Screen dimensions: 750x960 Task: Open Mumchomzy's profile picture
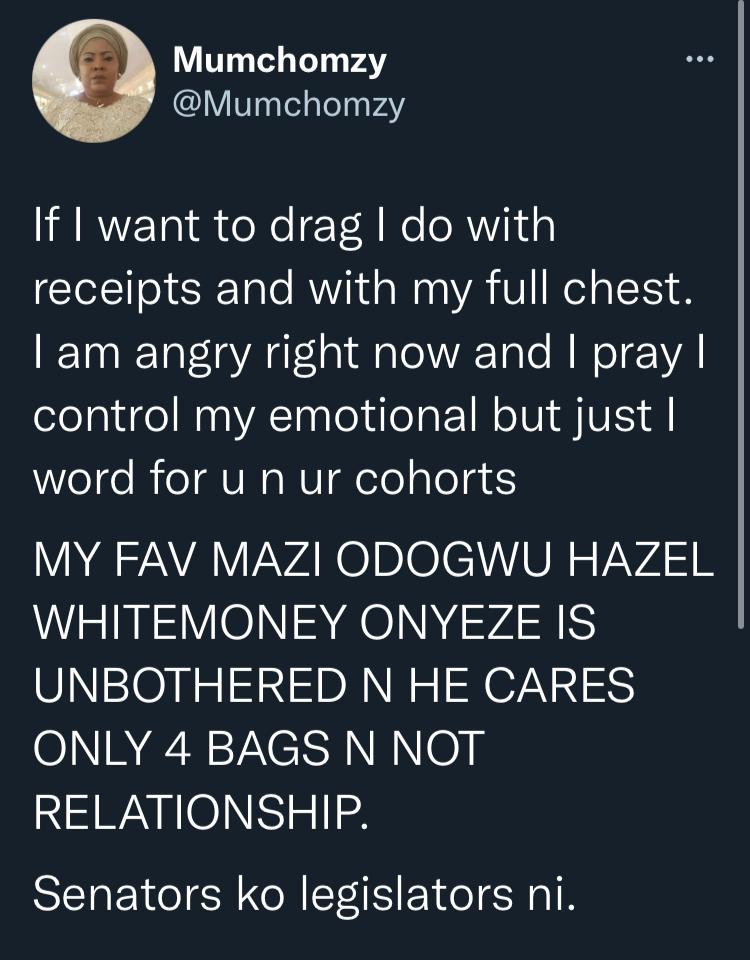click(x=94, y=81)
